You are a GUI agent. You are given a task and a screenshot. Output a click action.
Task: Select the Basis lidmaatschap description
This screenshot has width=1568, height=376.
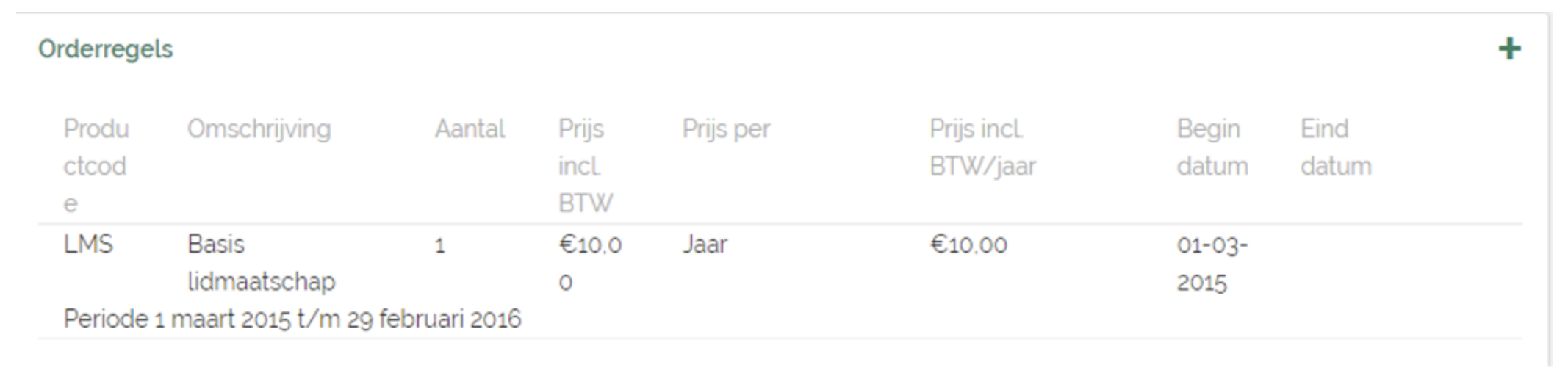(x=261, y=263)
